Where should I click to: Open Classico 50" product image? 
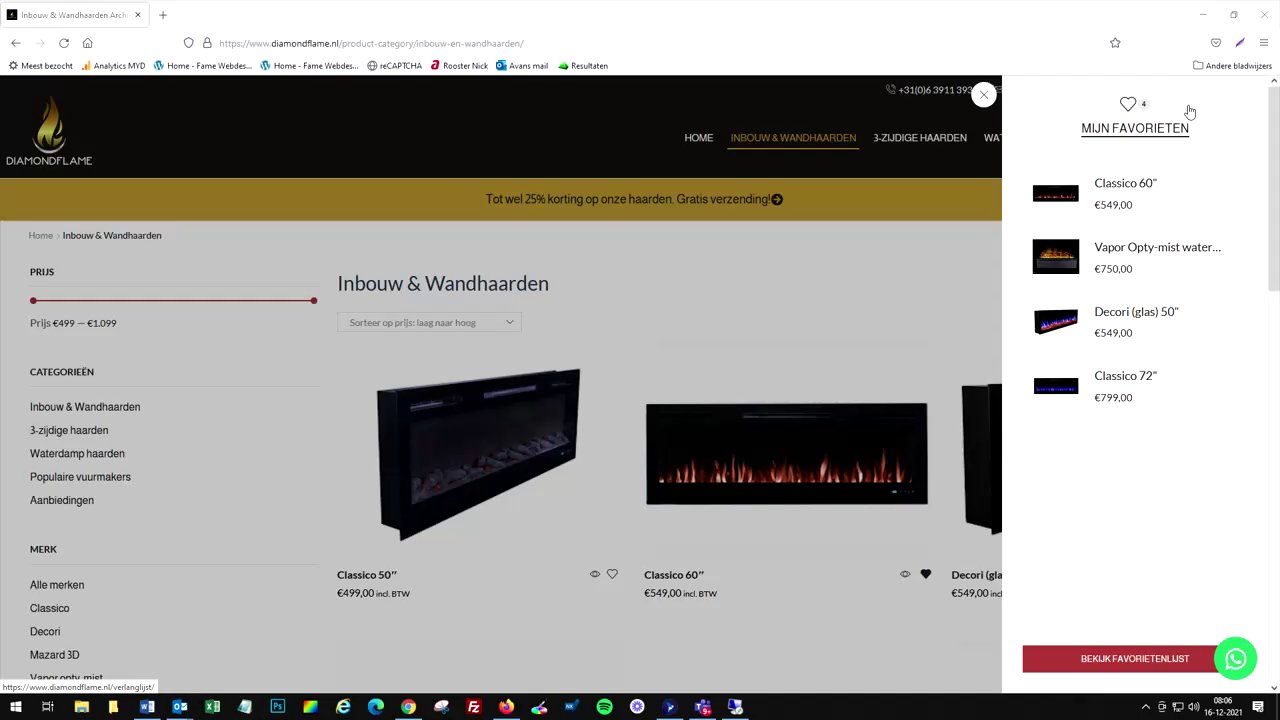pyautogui.click(x=478, y=454)
